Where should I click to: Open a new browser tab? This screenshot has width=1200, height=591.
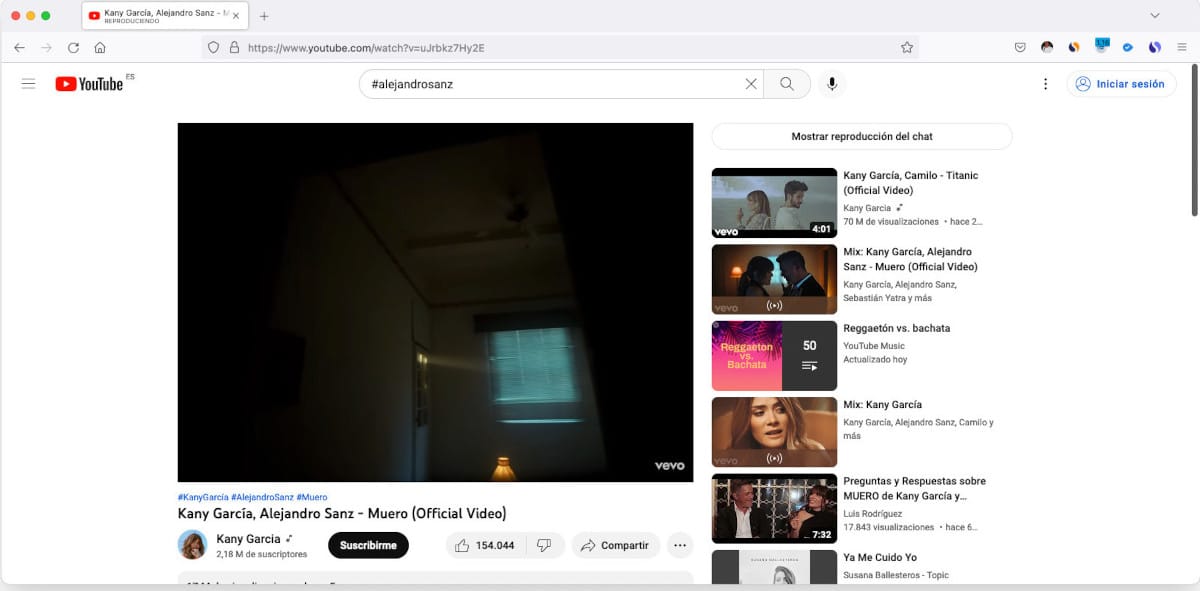point(264,16)
